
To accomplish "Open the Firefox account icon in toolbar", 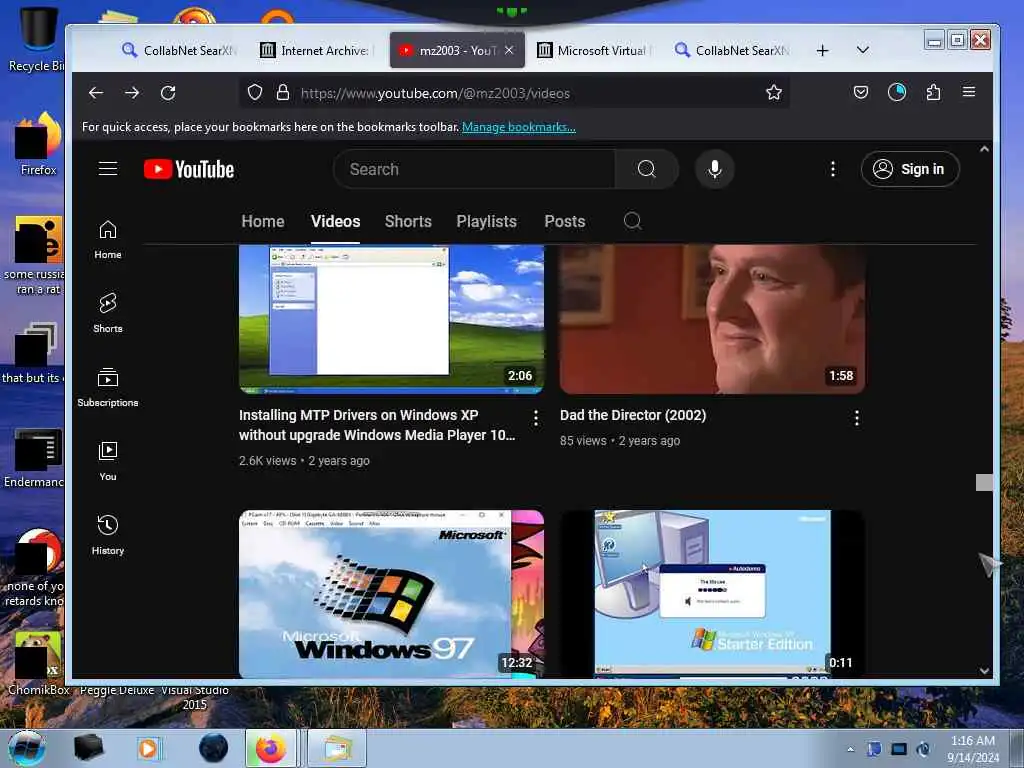I will [897, 93].
